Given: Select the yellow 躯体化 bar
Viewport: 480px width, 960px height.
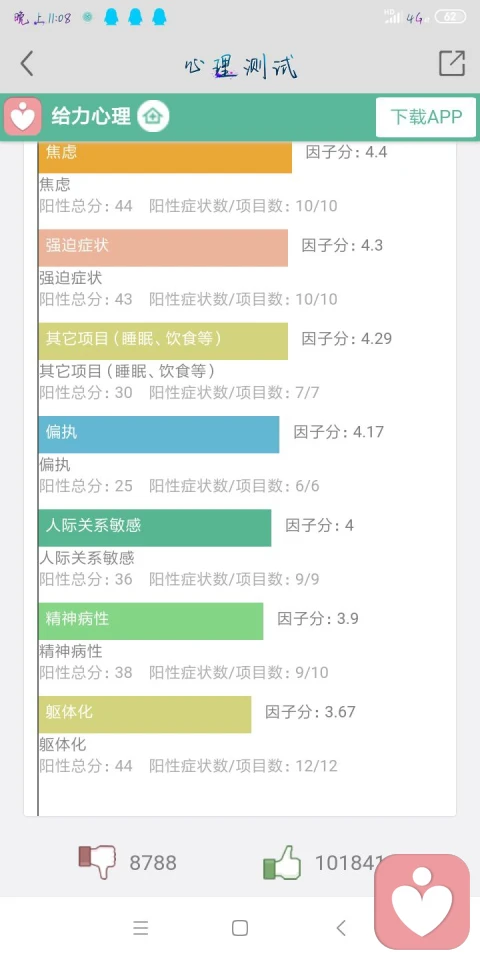Looking at the screenshot, I should (144, 714).
